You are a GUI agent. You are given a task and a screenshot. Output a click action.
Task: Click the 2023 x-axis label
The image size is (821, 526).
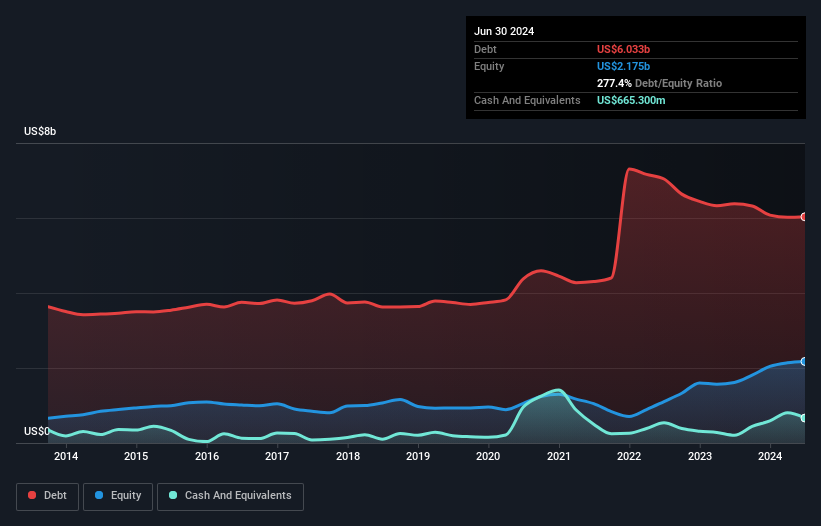point(700,456)
